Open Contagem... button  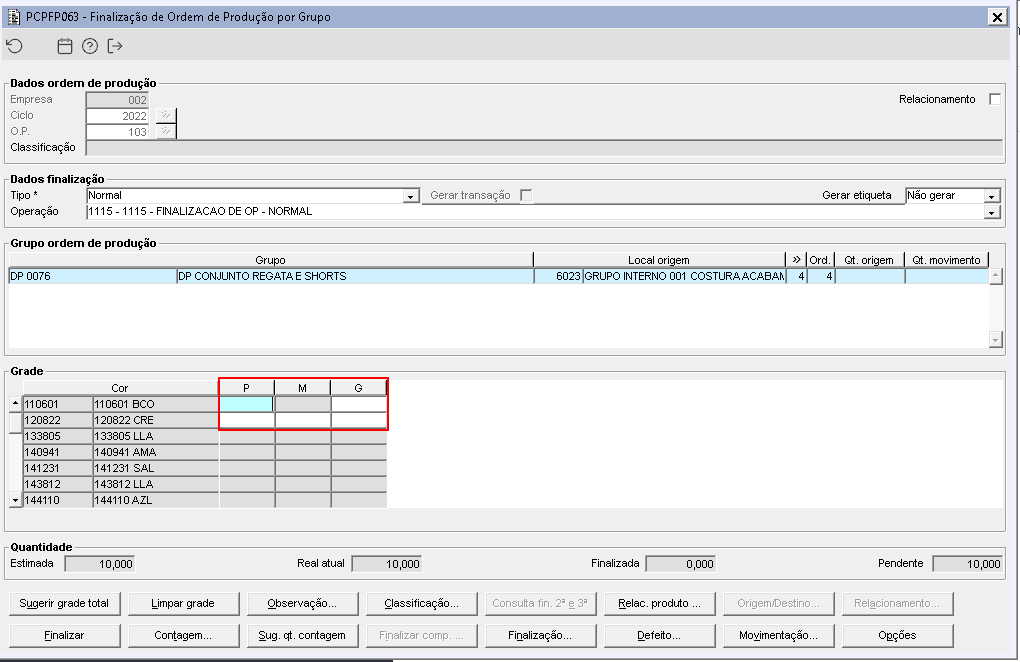[183, 635]
